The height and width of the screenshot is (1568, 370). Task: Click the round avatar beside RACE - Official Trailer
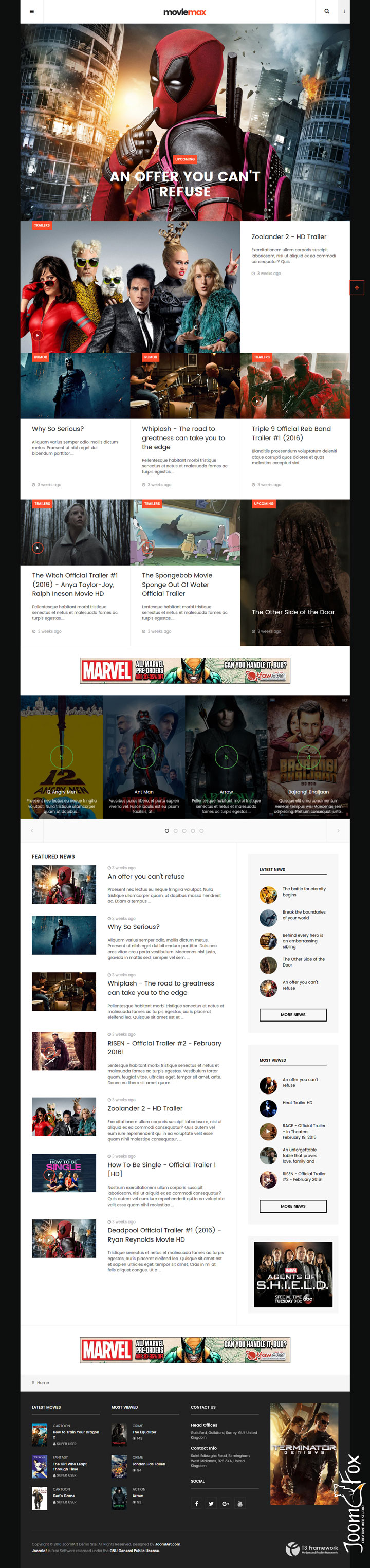(x=268, y=1131)
